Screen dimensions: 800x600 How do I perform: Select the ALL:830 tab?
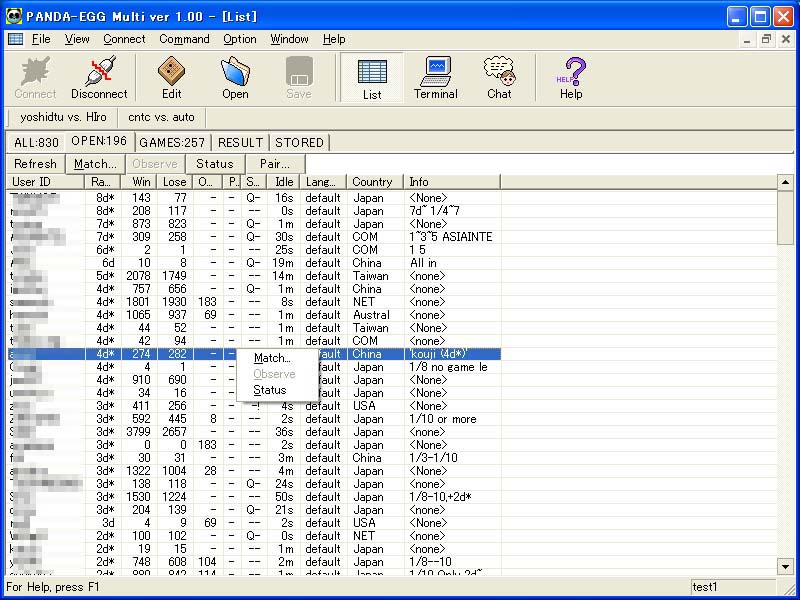coord(36,142)
